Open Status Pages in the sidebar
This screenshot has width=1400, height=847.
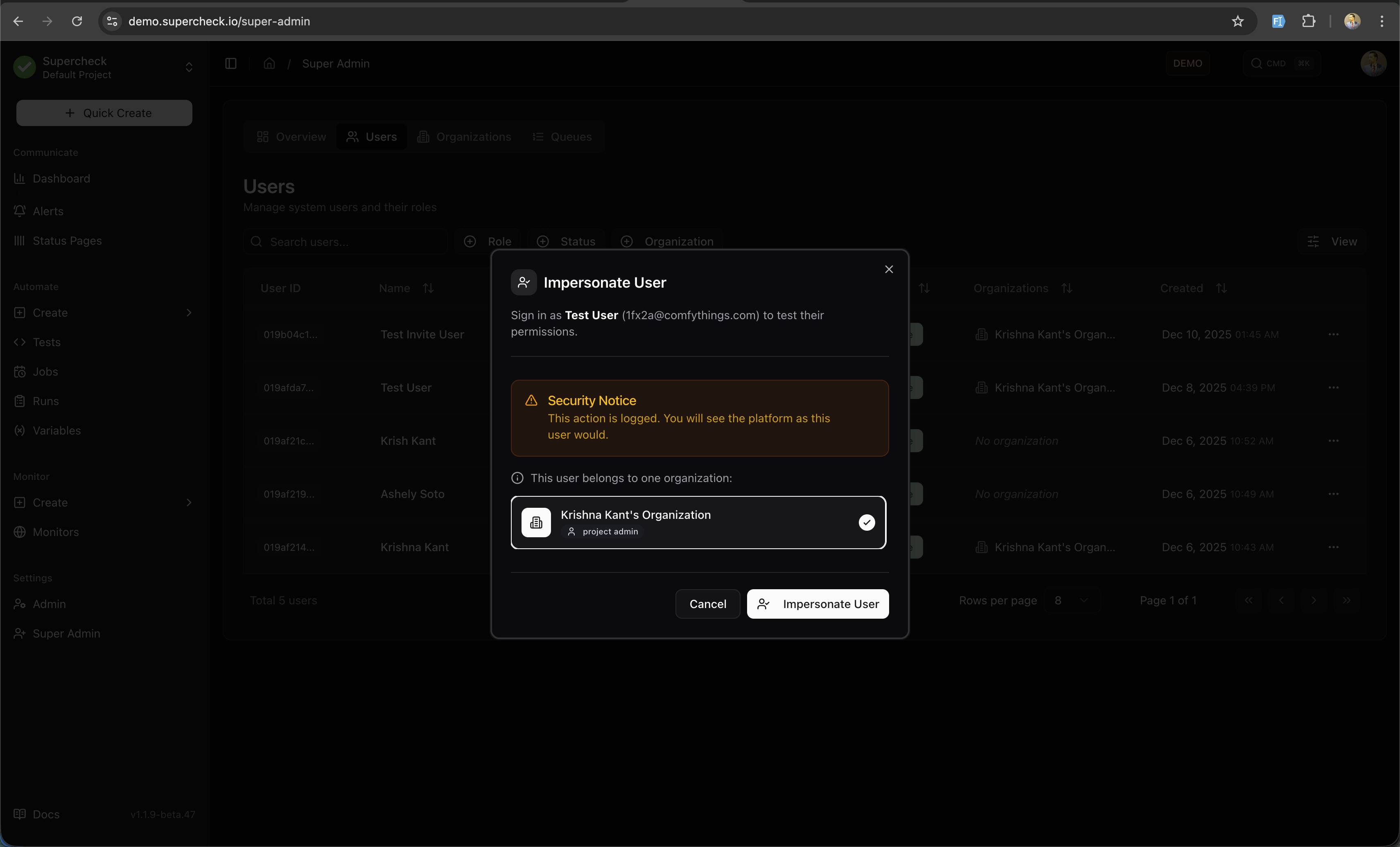(x=68, y=241)
